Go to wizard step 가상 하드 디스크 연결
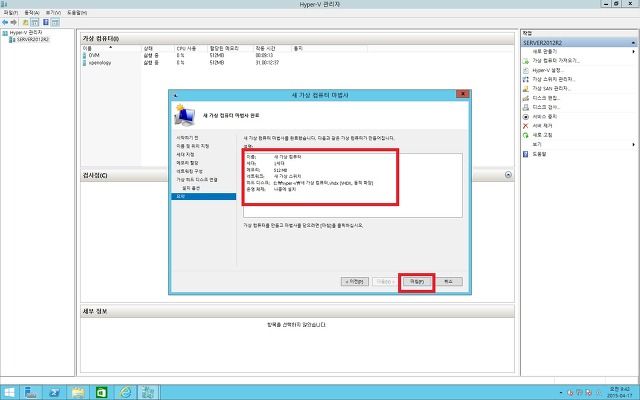Viewport: 640px width, 400px height. click(x=197, y=180)
